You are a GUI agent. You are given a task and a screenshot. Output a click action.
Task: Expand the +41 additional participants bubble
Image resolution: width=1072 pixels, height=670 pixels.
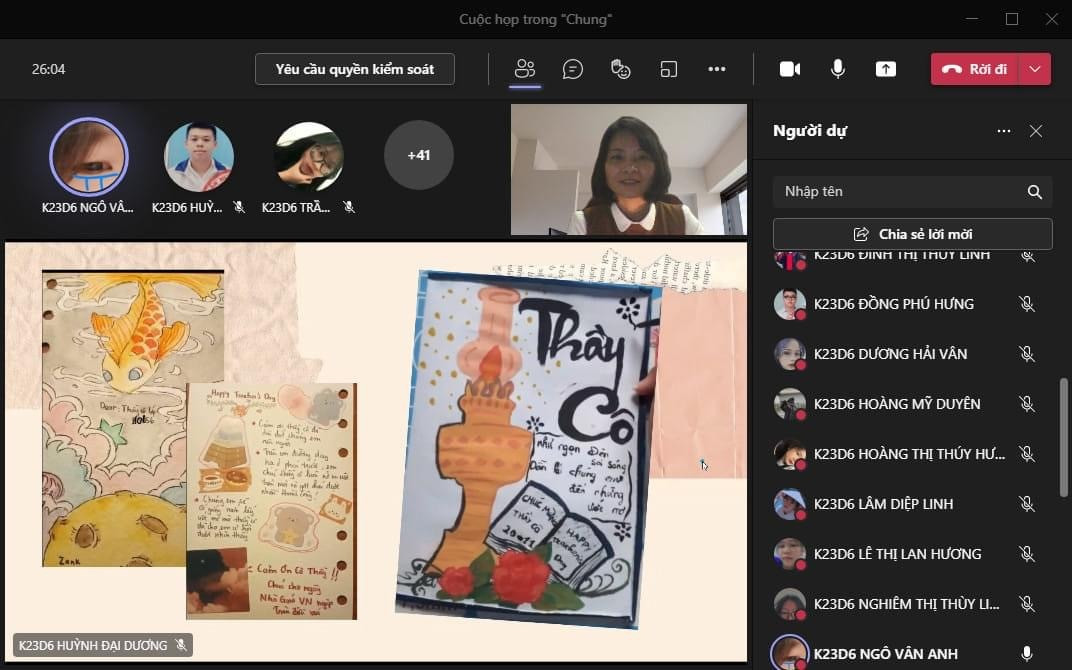[x=419, y=155]
